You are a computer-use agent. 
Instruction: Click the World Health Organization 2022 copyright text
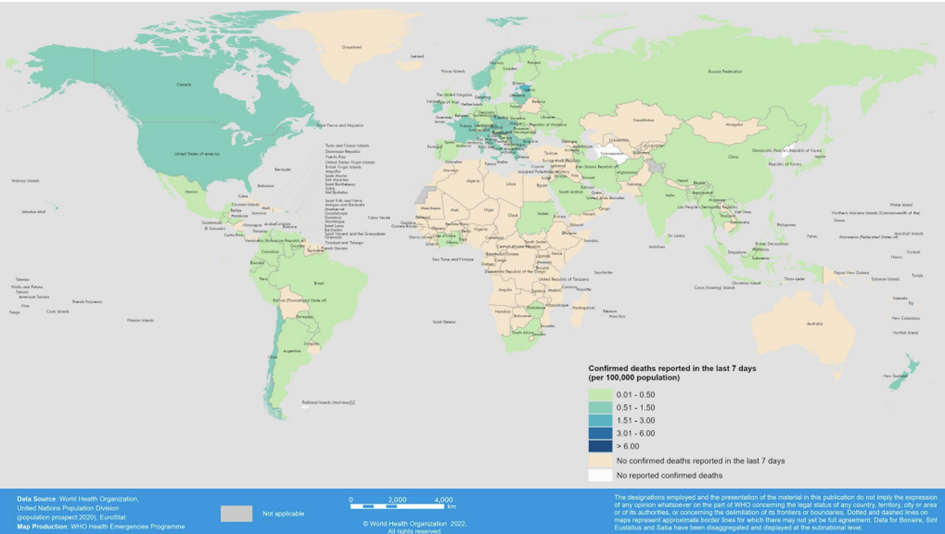[414, 523]
